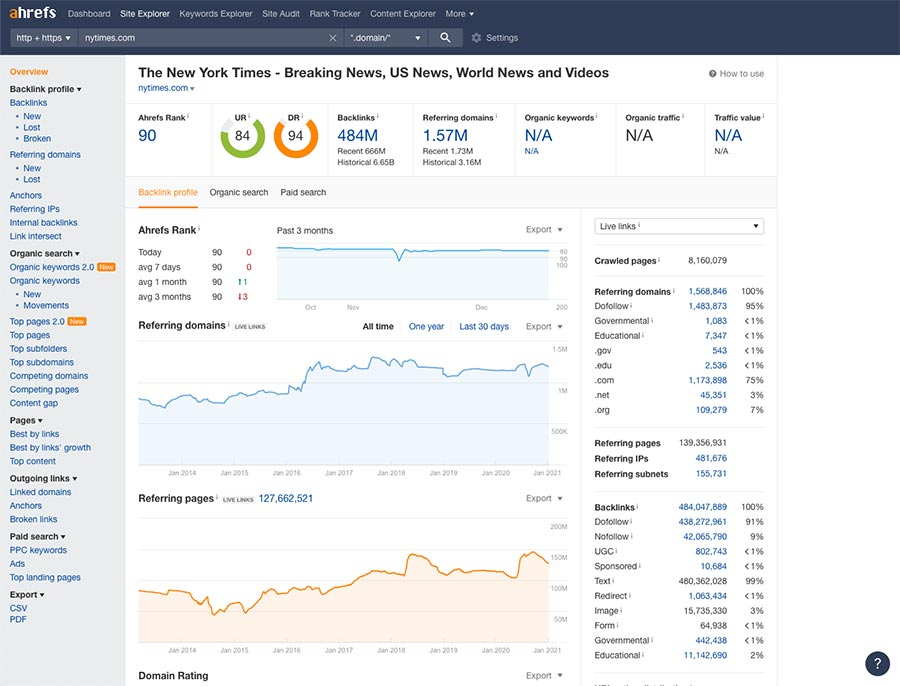This screenshot has width=900, height=686.
Task: Go to Dashboard
Action: tap(89, 14)
